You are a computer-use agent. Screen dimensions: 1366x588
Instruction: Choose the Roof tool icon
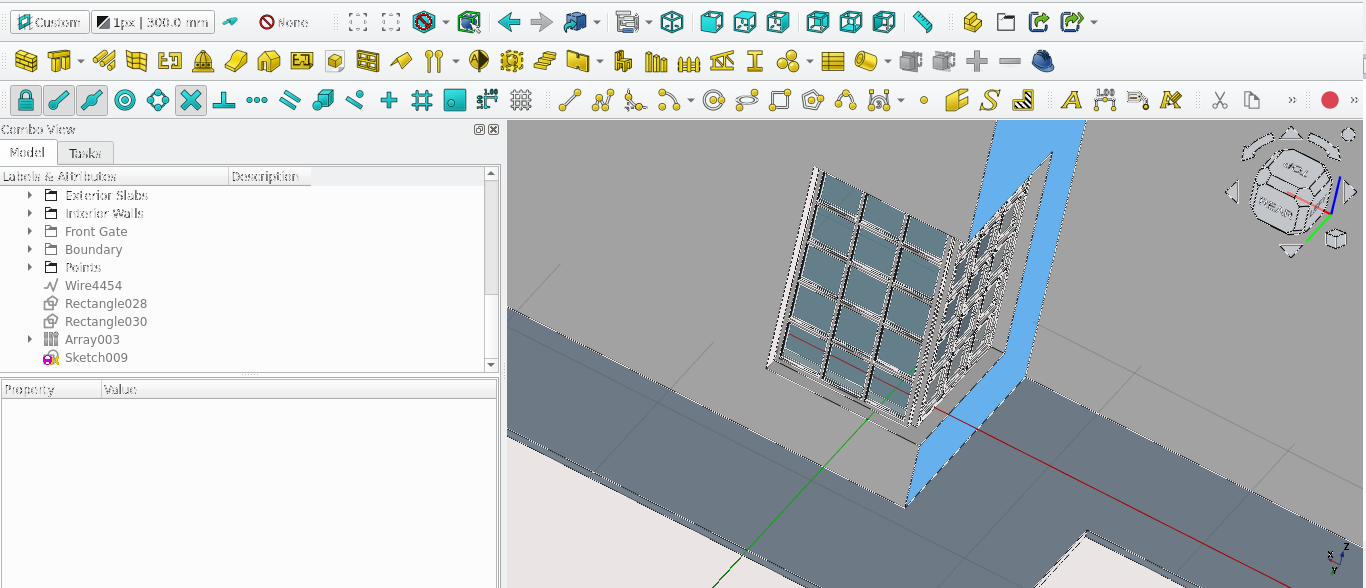[x=401, y=62]
